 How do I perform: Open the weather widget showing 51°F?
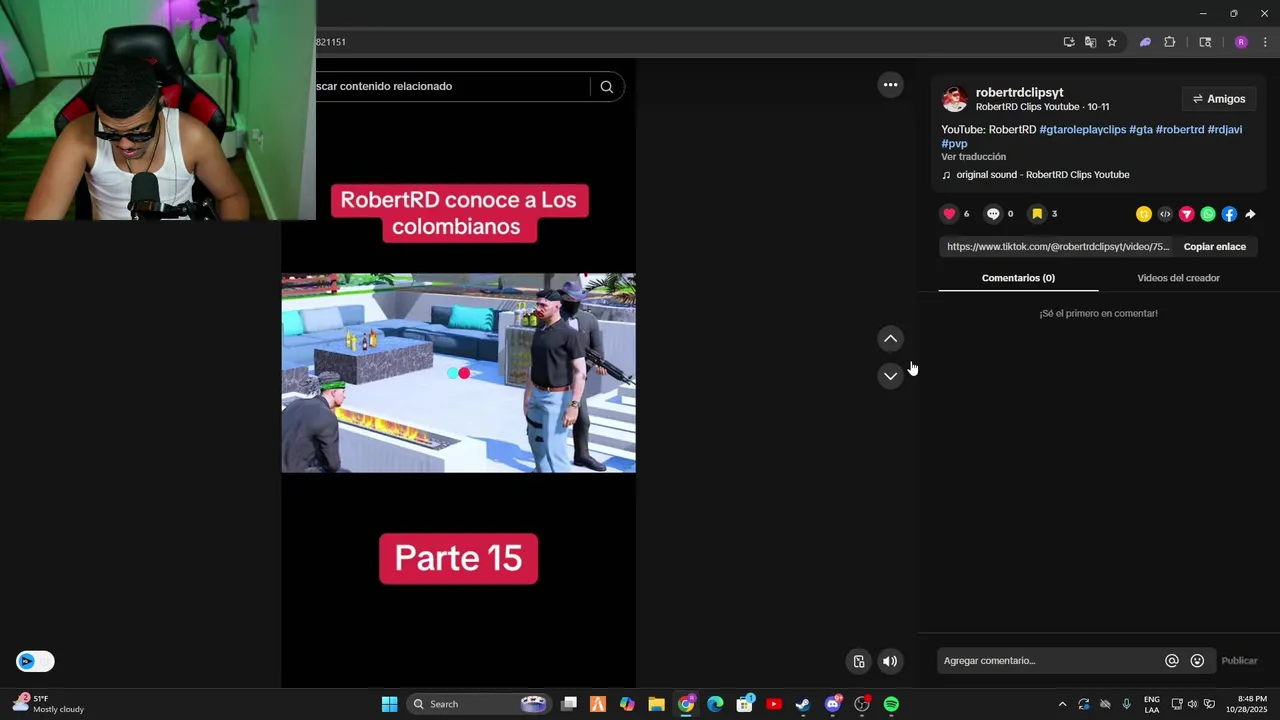[x=50, y=704]
